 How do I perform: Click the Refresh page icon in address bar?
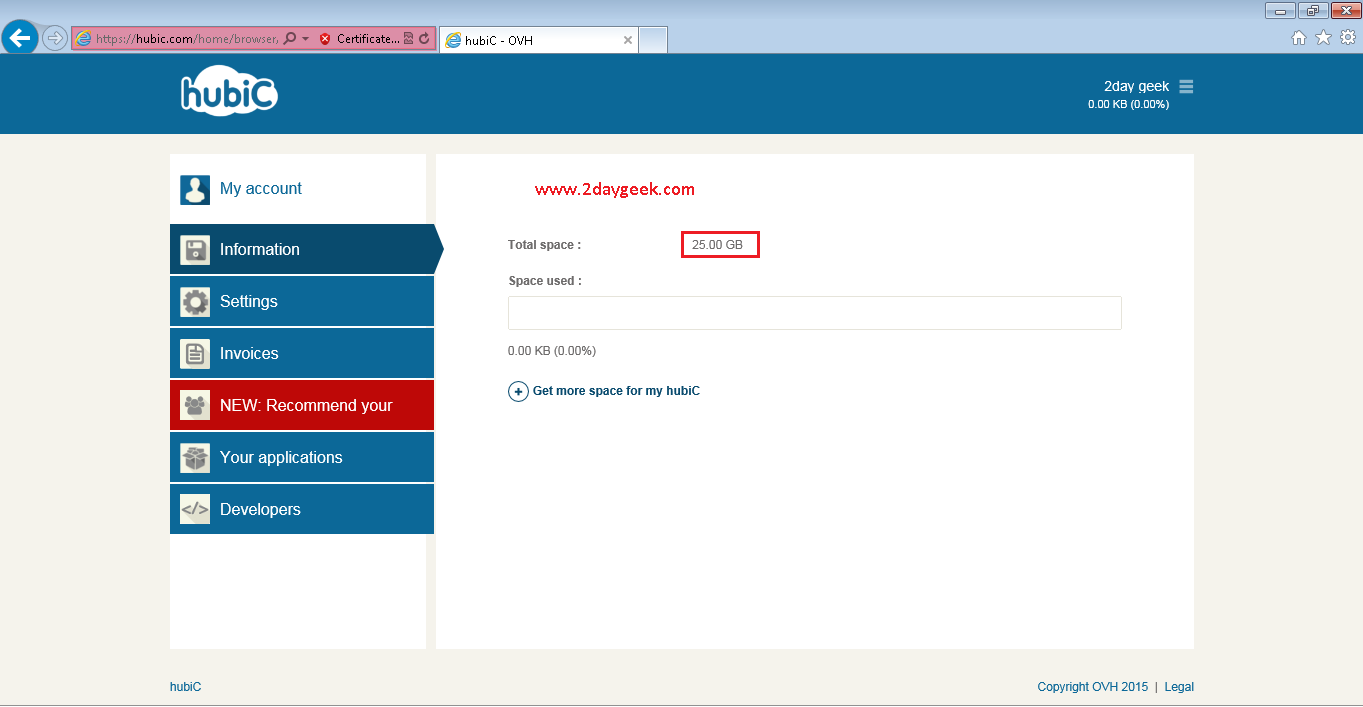coord(424,38)
